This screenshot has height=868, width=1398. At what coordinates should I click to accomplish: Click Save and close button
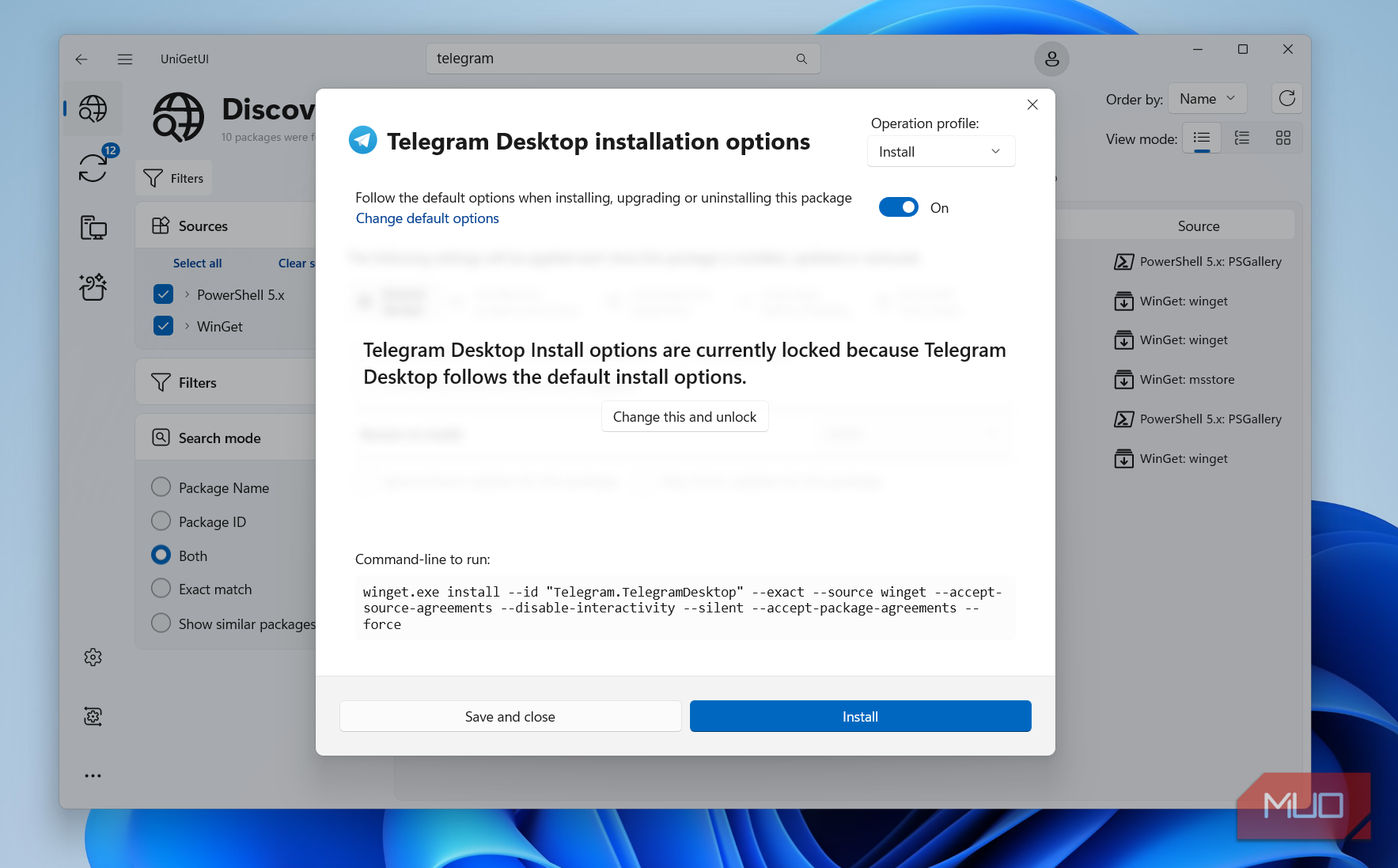(510, 716)
